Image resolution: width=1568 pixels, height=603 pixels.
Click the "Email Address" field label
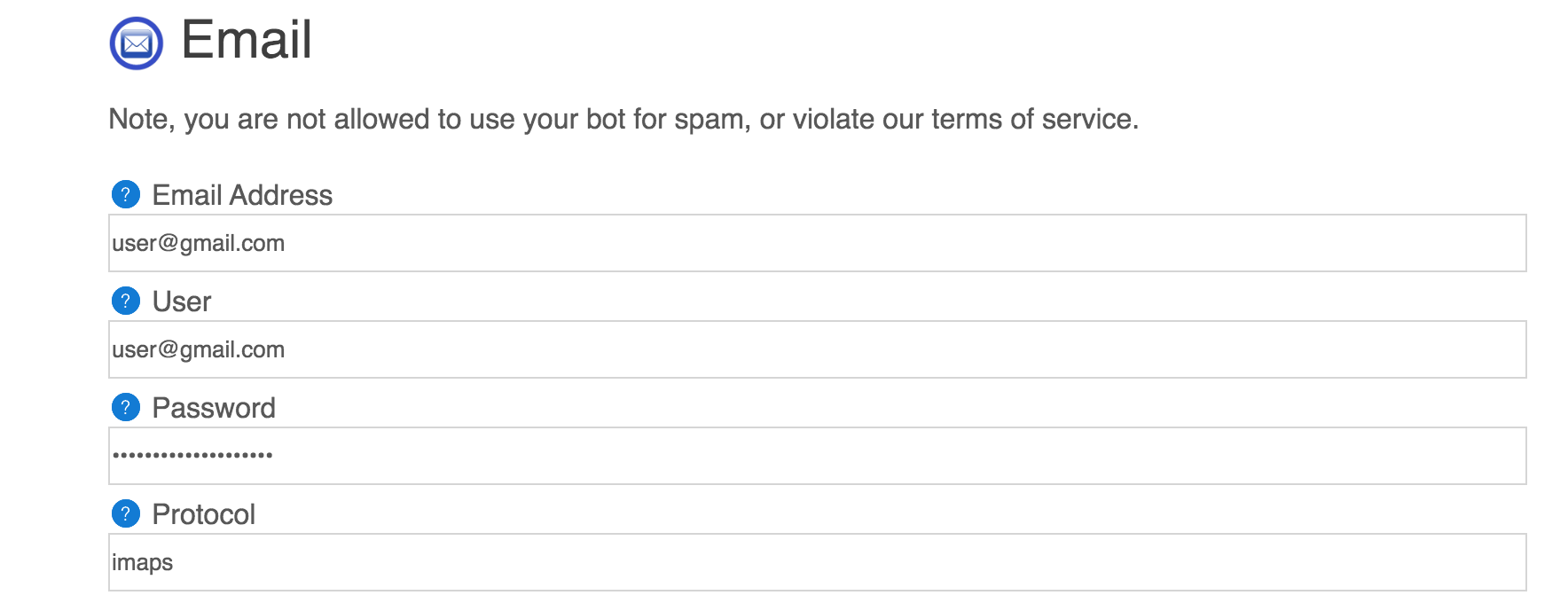242,195
